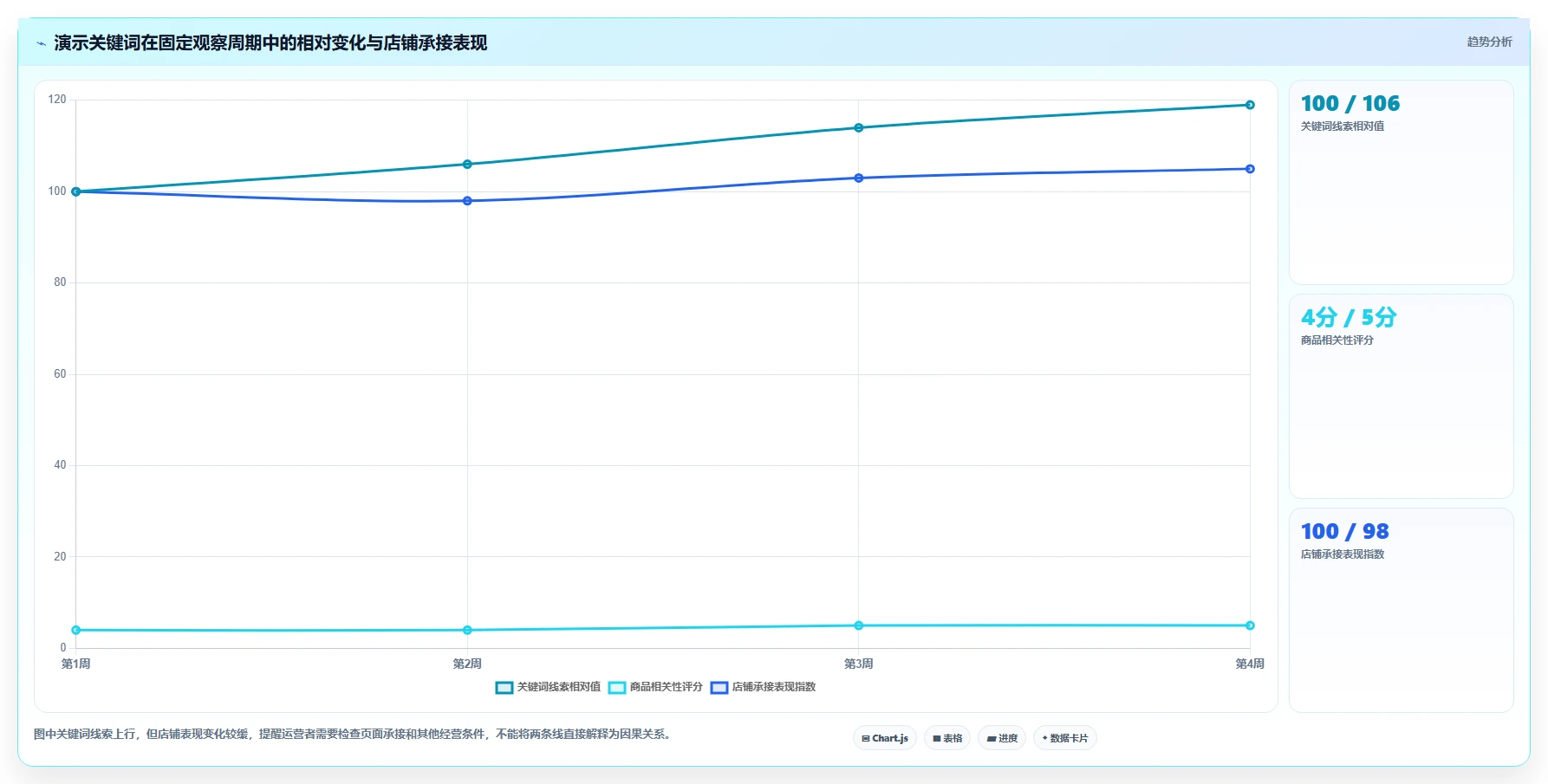
Task: Click y-axis value 60
Action: (x=60, y=374)
